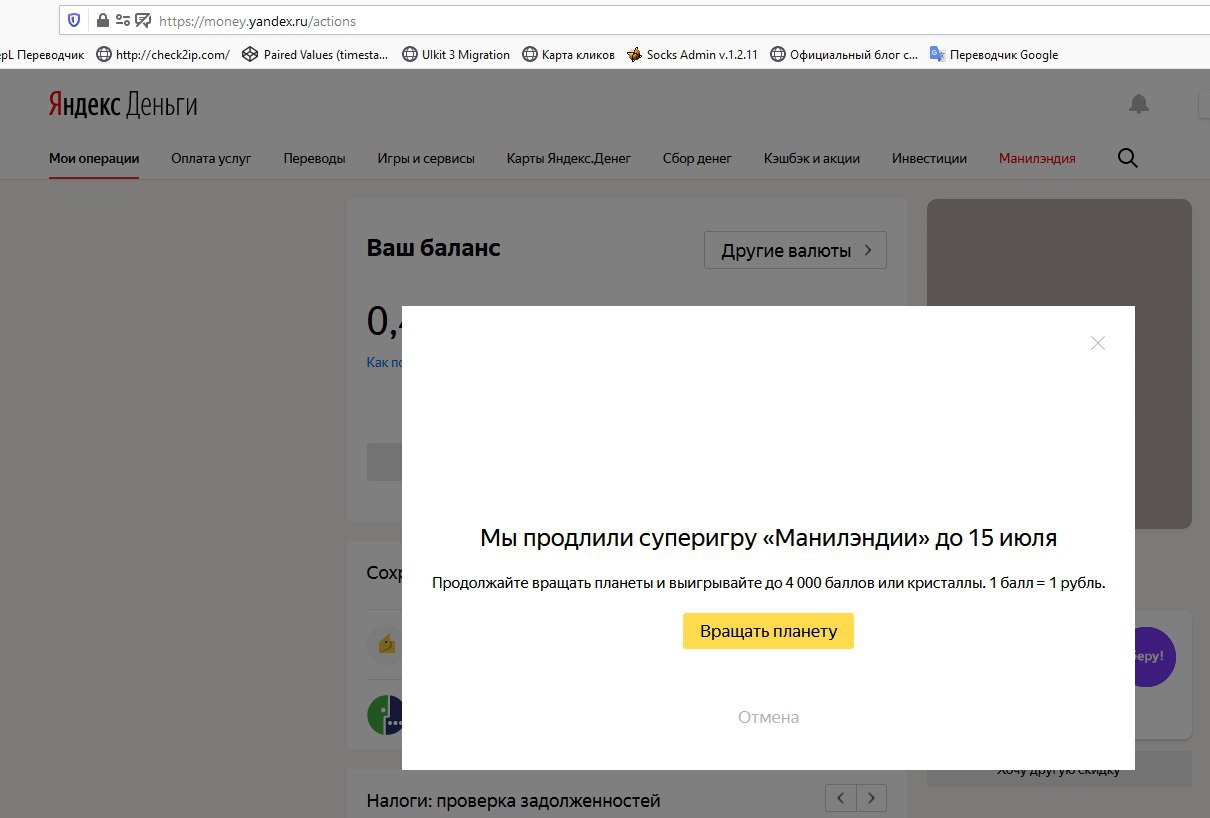1210x818 pixels.
Task: Open the Игры и сервисы menu item
Action: coord(426,158)
